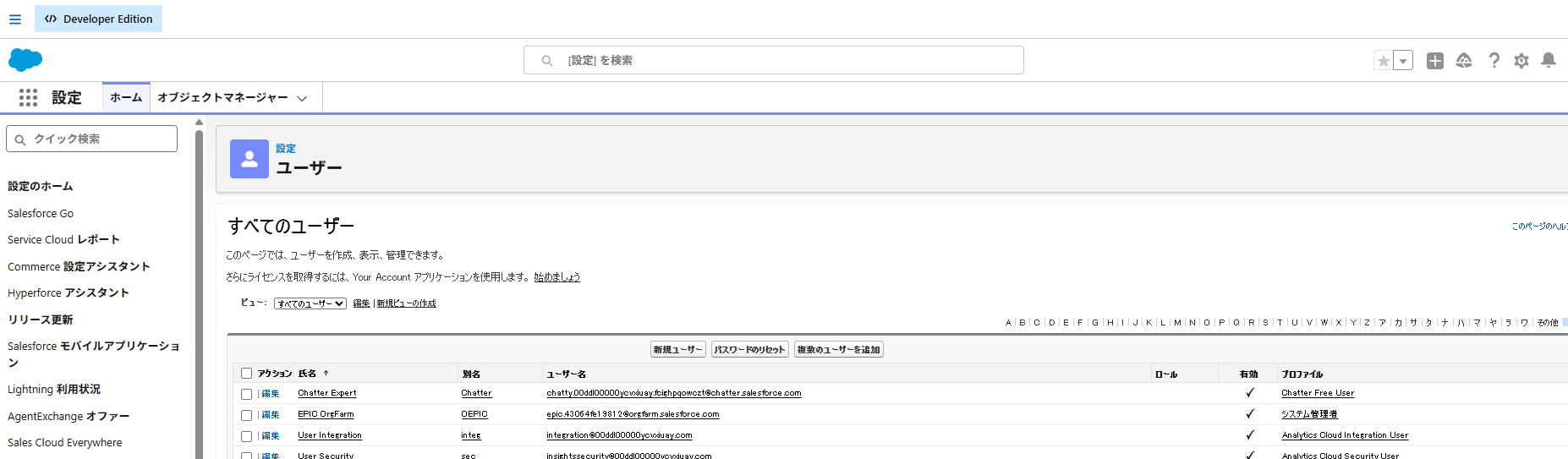Click 編集 for the User Integration row
The height and width of the screenshot is (459, 1568).
click(270, 435)
